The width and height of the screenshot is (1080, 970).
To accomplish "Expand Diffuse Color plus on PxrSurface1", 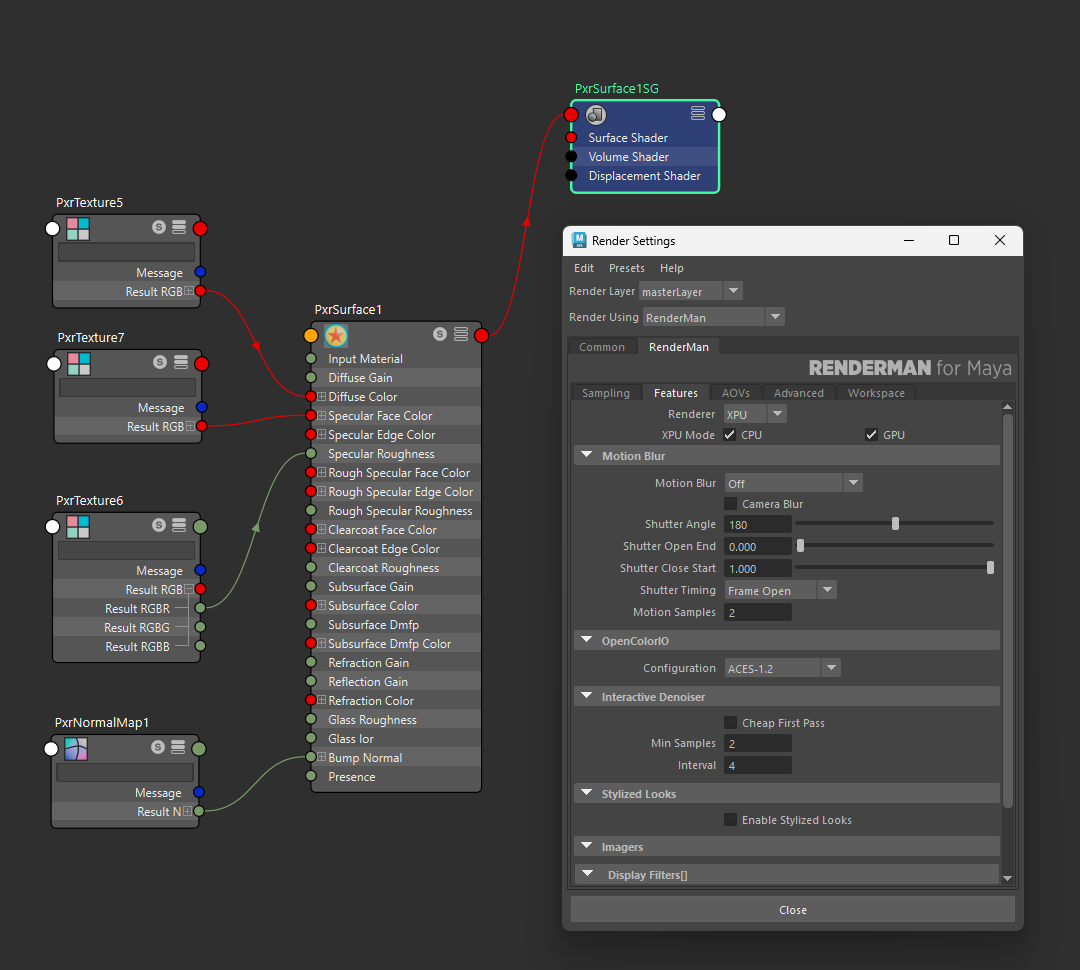I will 321,396.
